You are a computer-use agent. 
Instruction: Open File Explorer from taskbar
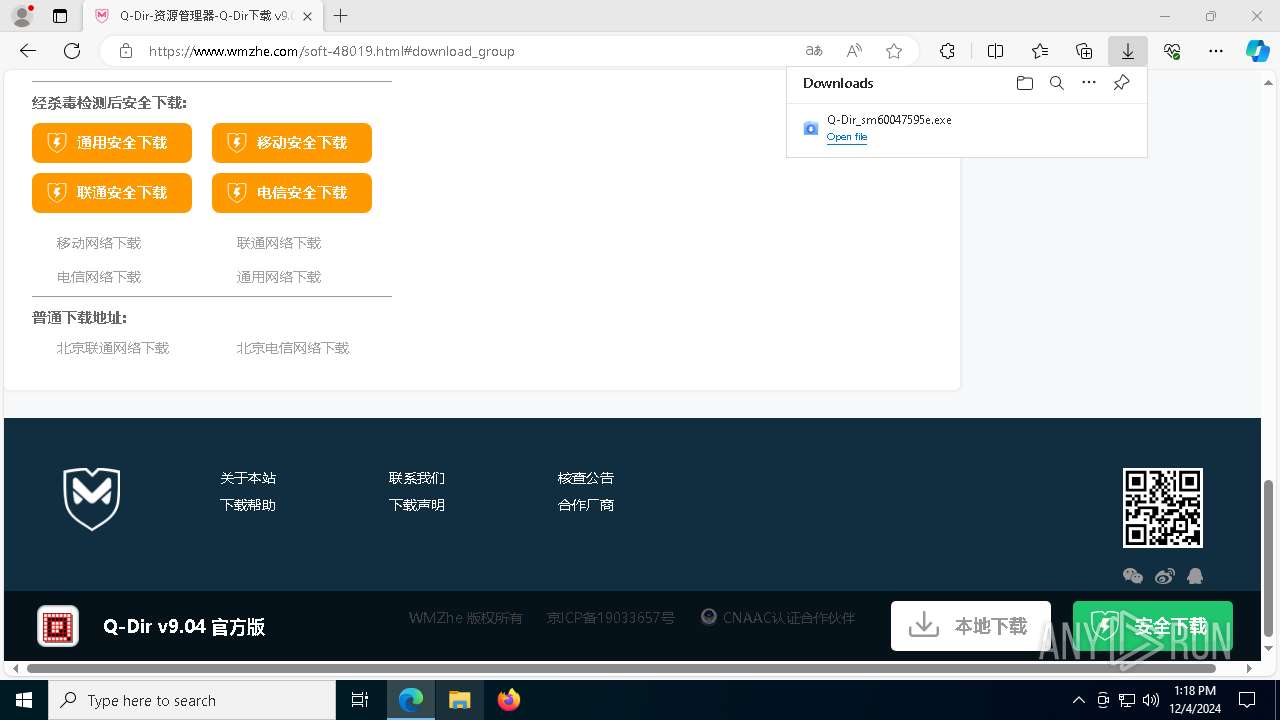(459, 700)
